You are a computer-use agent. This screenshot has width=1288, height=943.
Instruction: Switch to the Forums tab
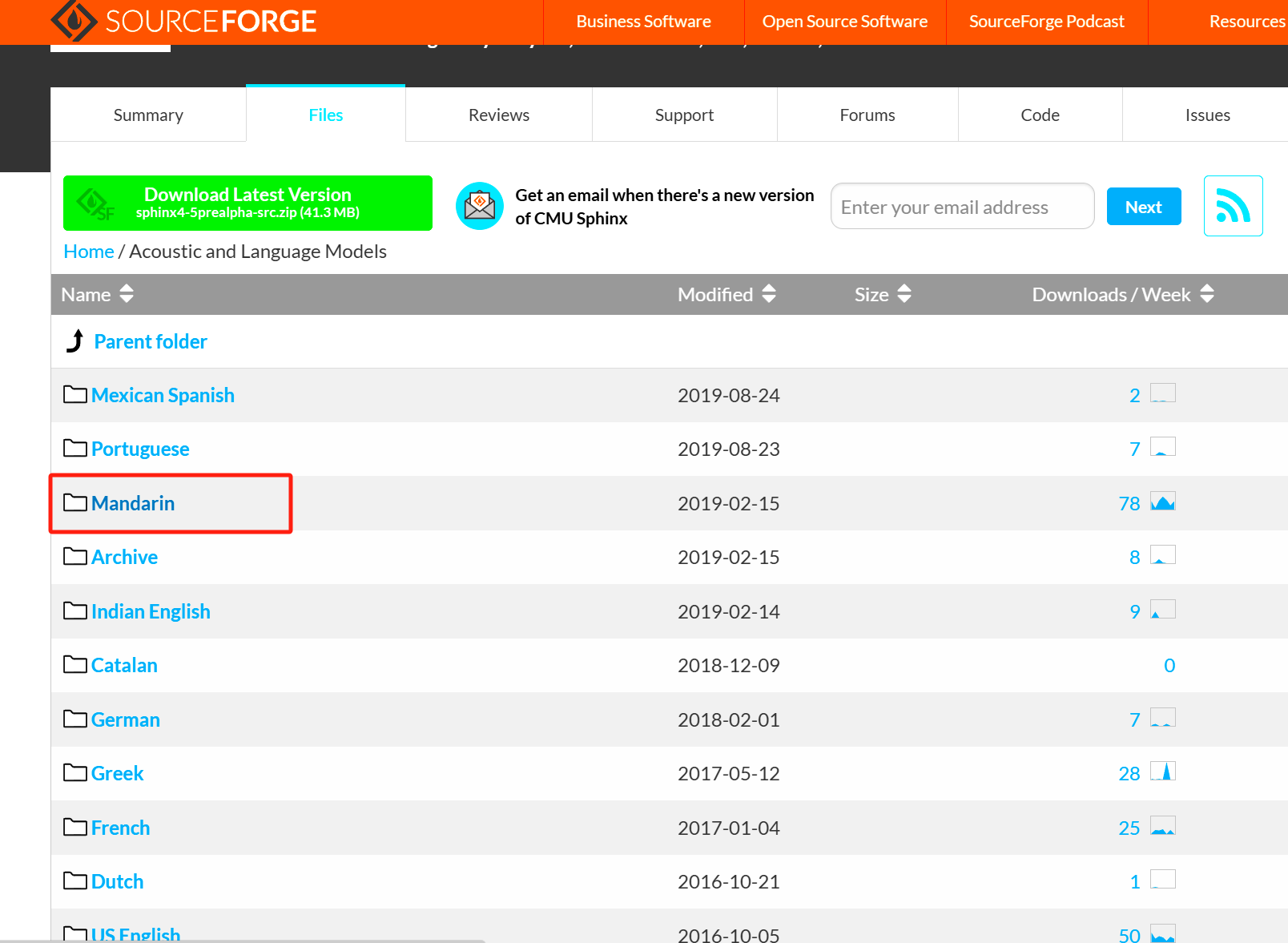(x=867, y=115)
